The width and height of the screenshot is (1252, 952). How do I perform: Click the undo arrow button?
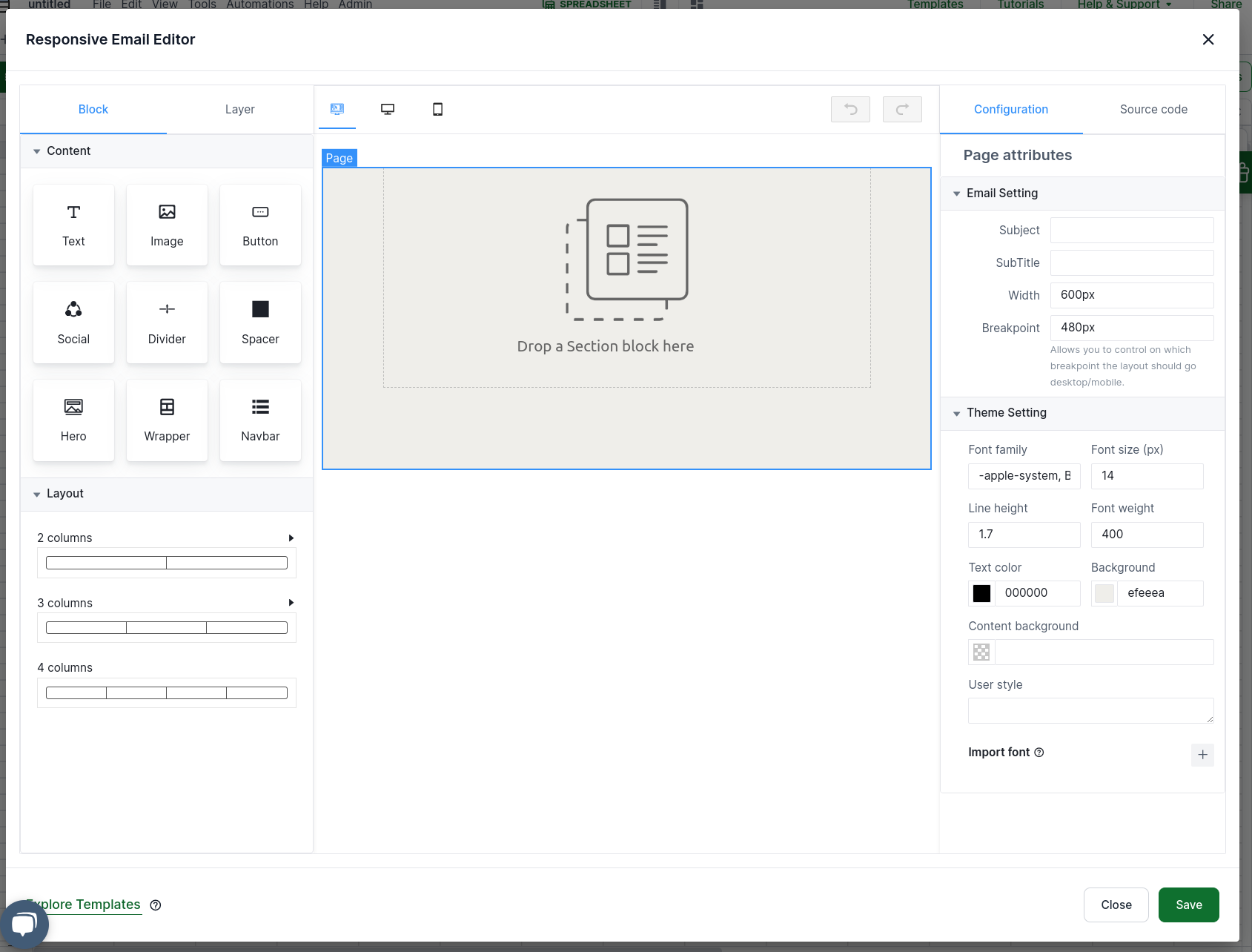[x=850, y=109]
